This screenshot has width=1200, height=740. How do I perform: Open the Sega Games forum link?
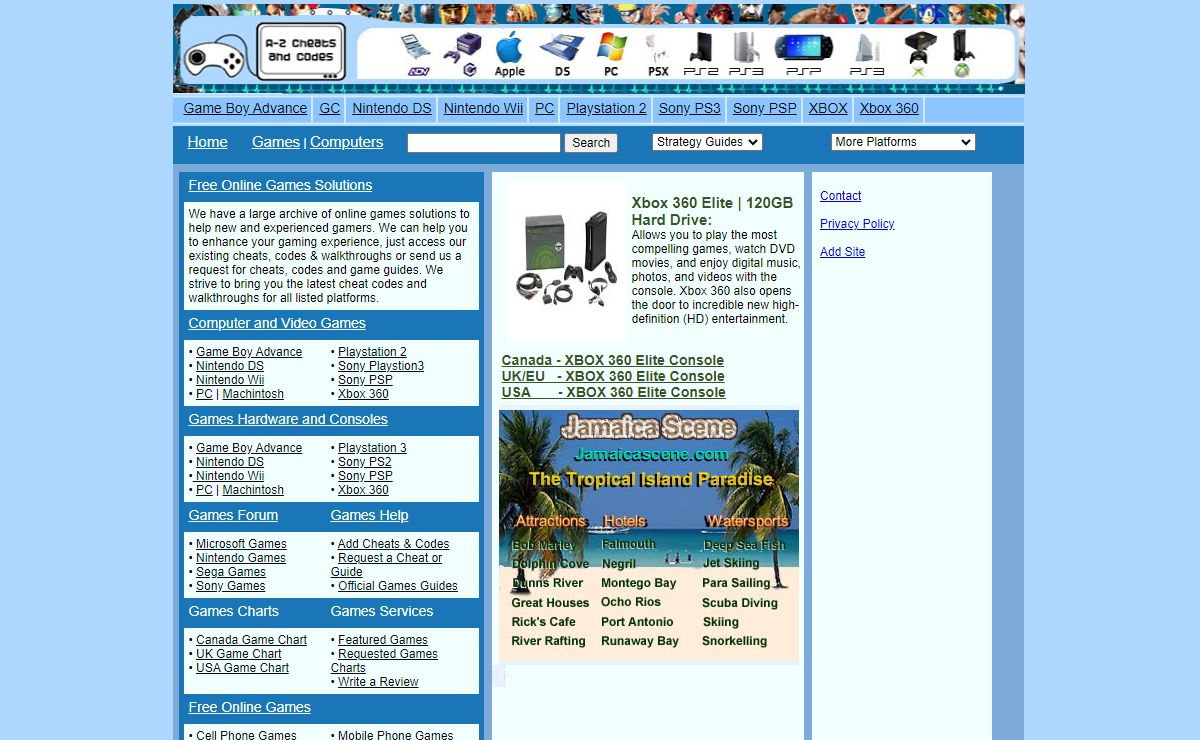[231, 572]
